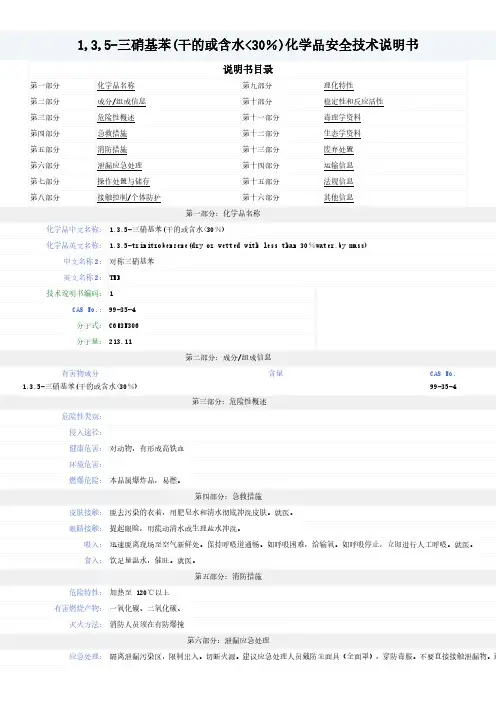This screenshot has width=496, height=702.
Task: Click the document title 1,3,5-三硝基苯 化学品安全技术说明书
Action: 248,45
